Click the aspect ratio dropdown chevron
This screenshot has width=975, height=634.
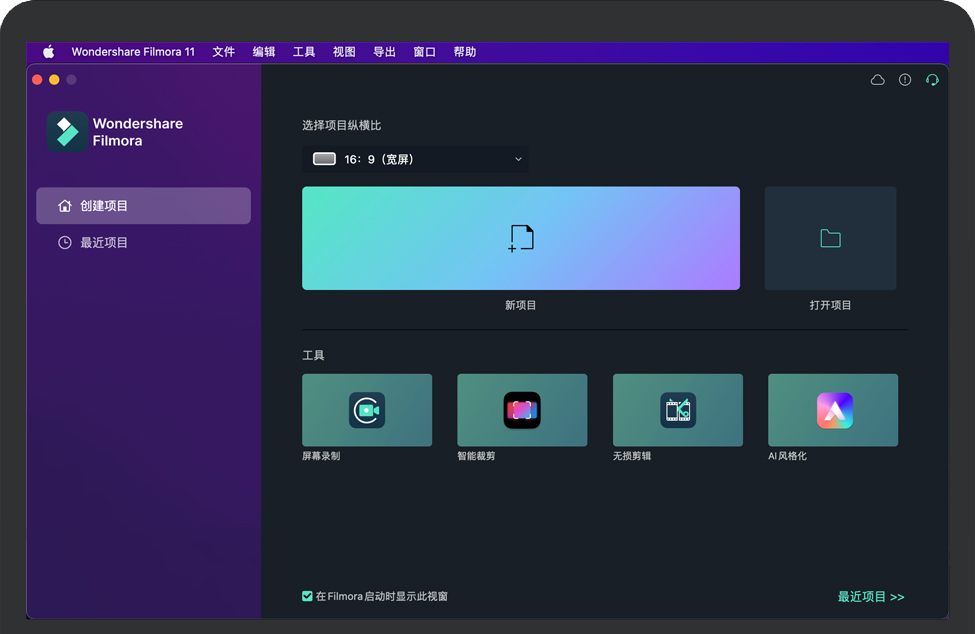click(x=518, y=159)
